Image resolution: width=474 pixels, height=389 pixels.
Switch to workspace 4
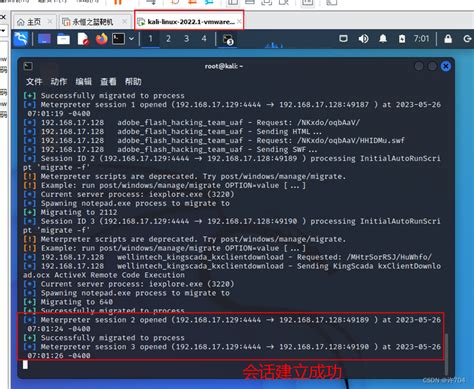[204, 39]
